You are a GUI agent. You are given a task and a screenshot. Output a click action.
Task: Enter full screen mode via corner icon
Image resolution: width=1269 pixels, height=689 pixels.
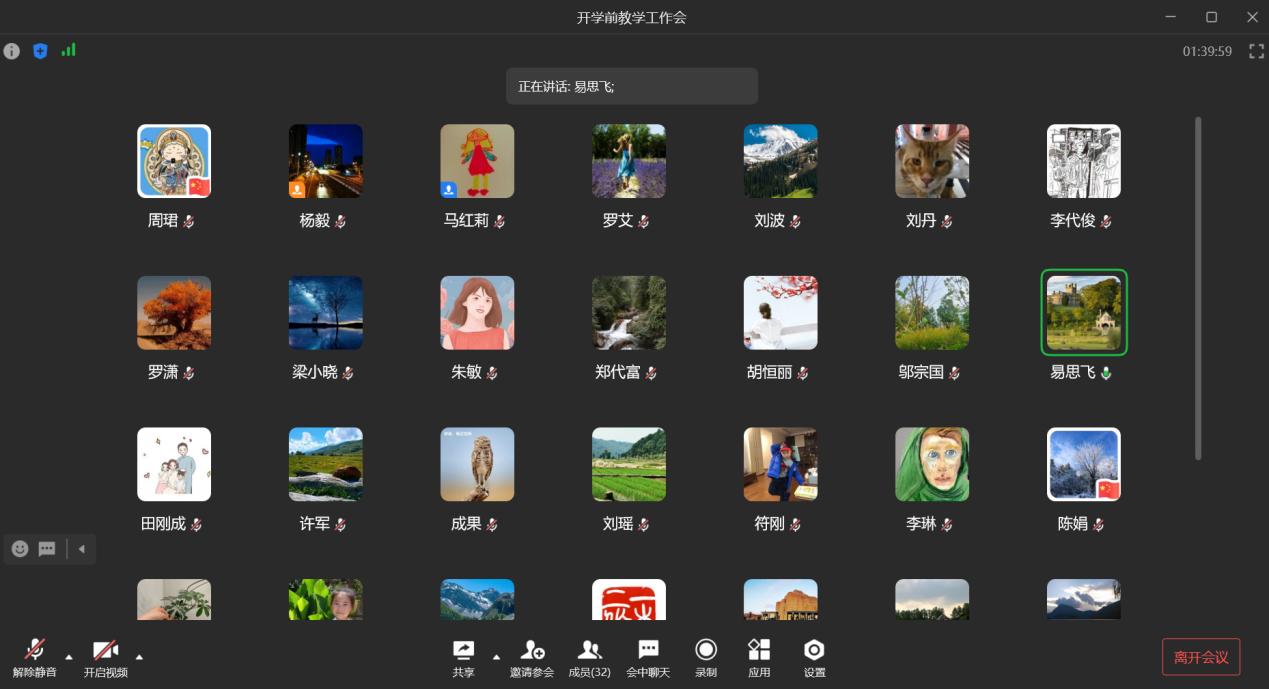[x=1256, y=51]
